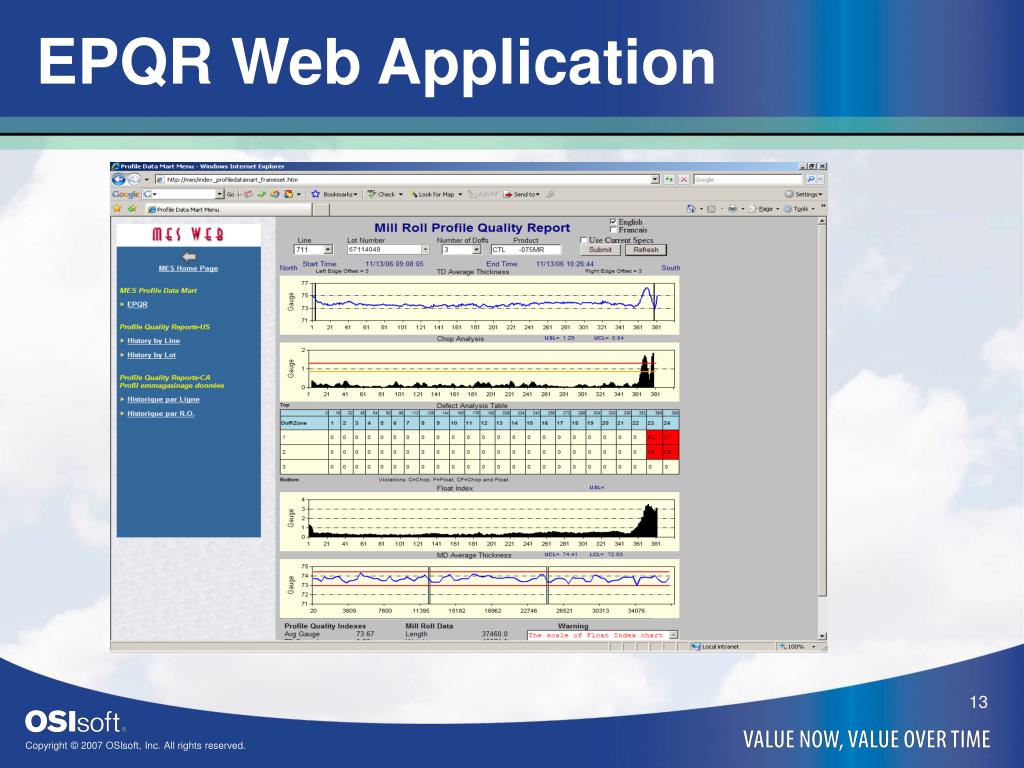Click the browser Forward arrow button

coord(134,180)
